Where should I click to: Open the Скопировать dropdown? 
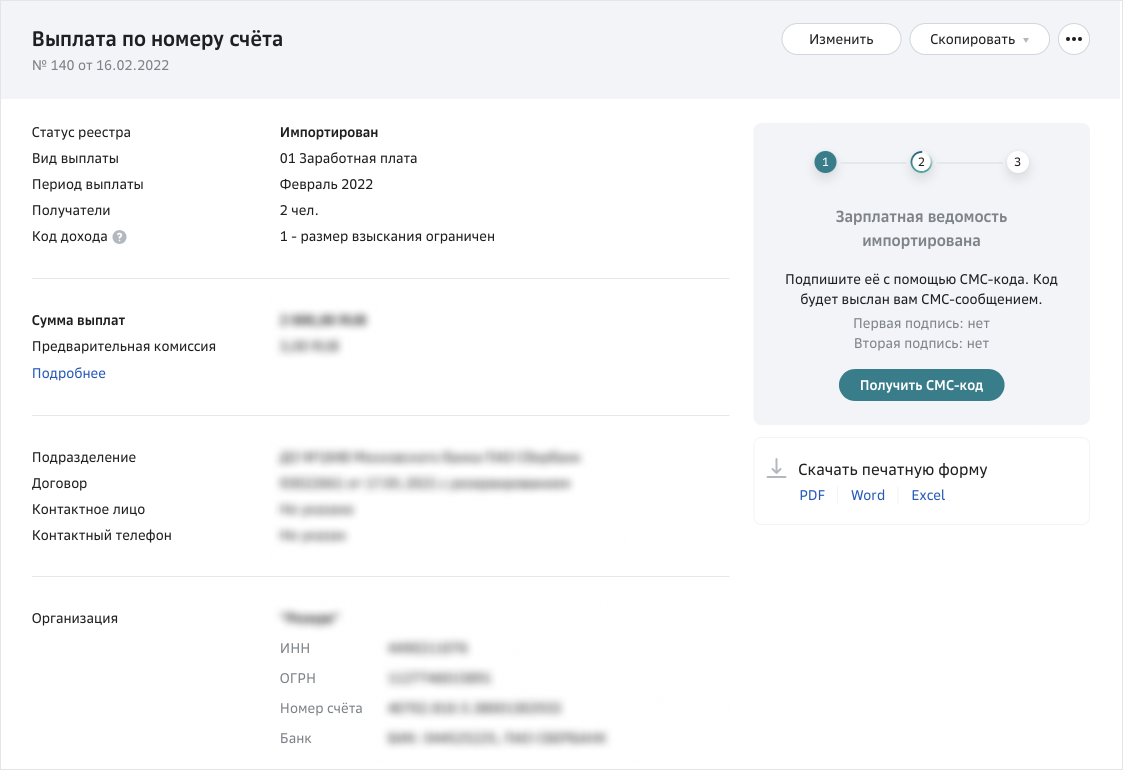pos(978,39)
